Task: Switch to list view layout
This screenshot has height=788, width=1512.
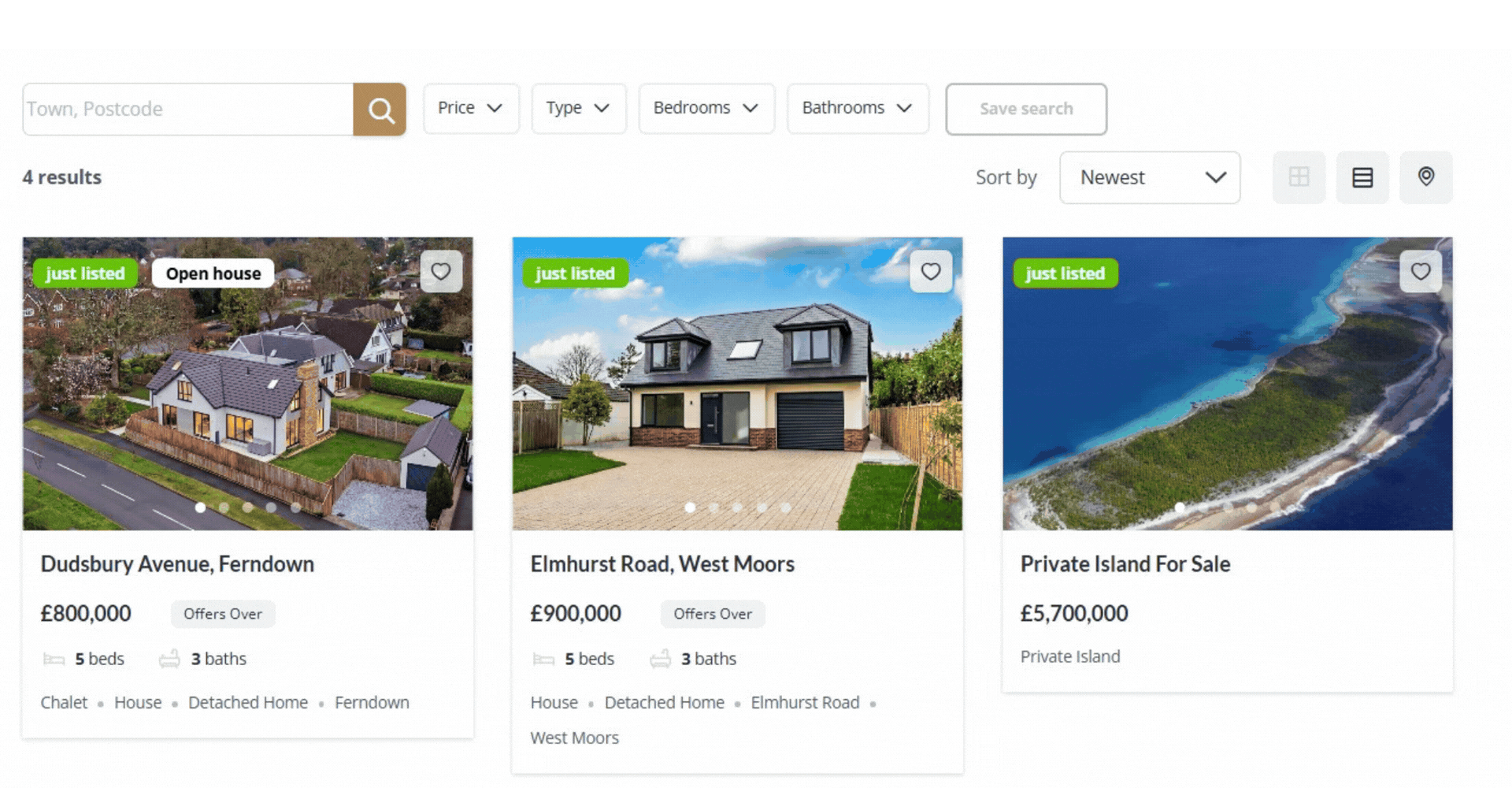Action: pyautogui.click(x=1362, y=177)
